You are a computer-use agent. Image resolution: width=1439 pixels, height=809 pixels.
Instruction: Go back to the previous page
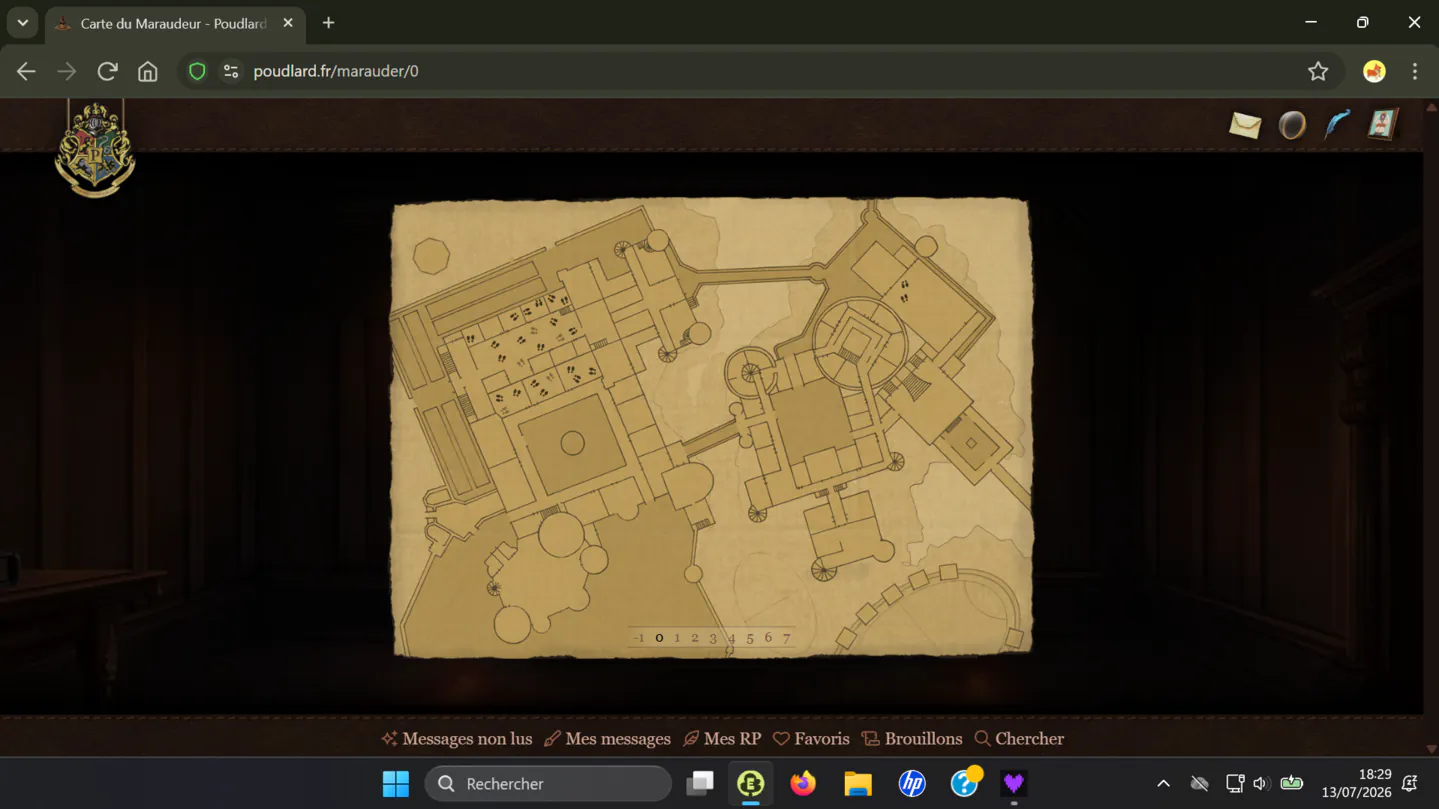(26, 71)
